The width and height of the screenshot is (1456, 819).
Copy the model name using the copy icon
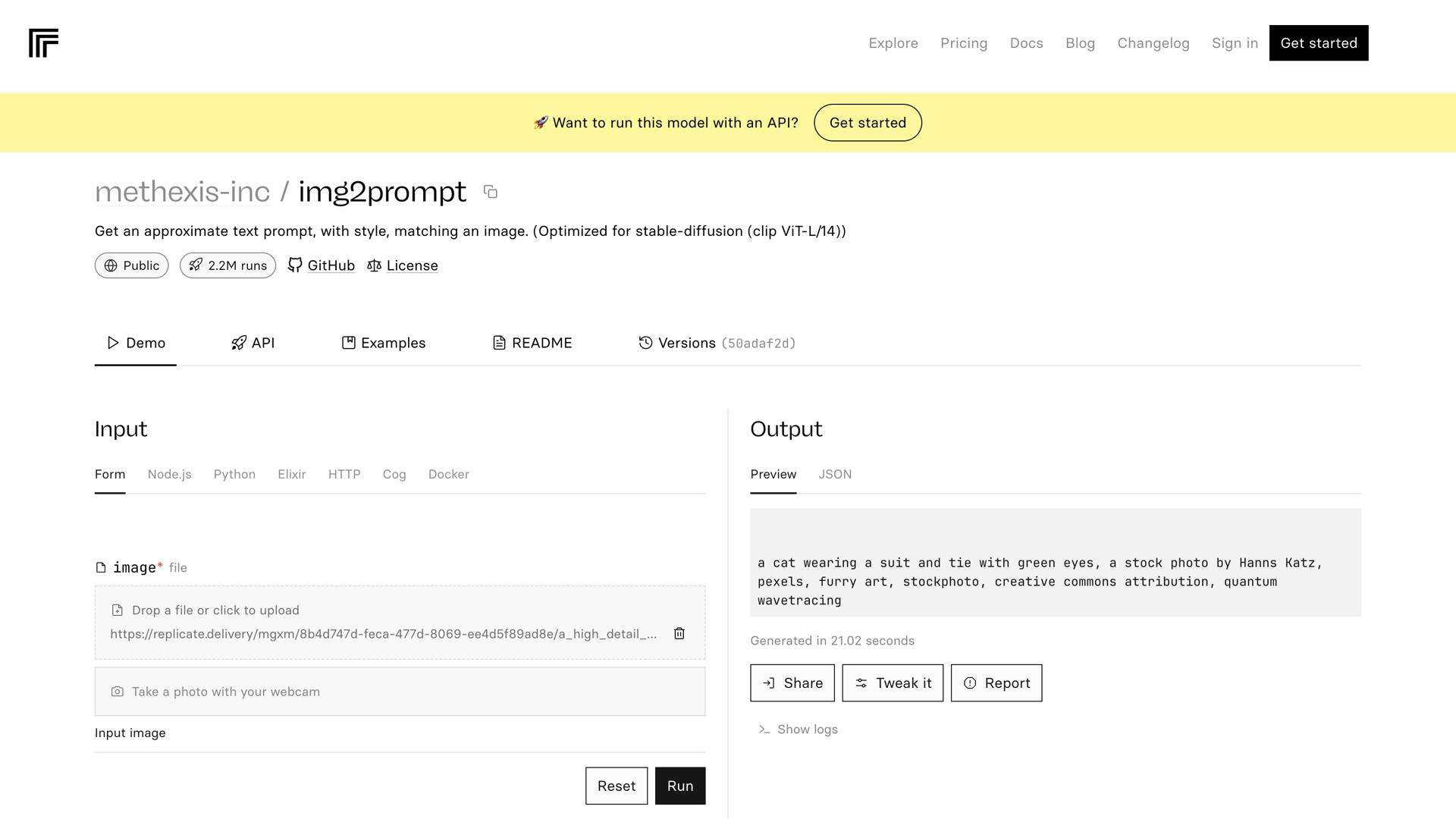[491, 192]
